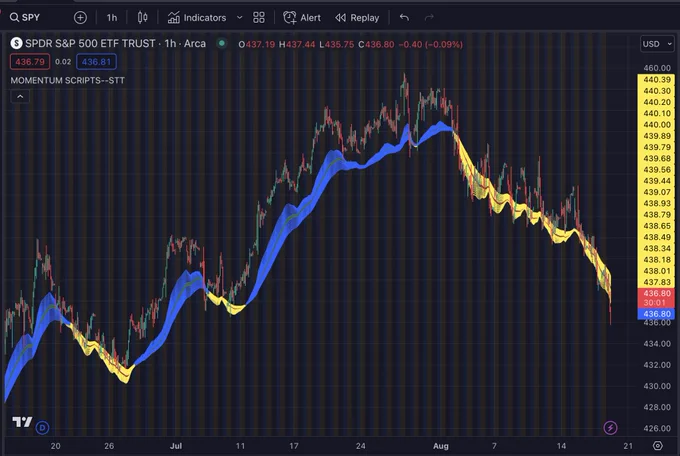This screenshot has width=680, height=456.
Task: Click the 460.00 price scale value
Action: [x=657, y=68]
